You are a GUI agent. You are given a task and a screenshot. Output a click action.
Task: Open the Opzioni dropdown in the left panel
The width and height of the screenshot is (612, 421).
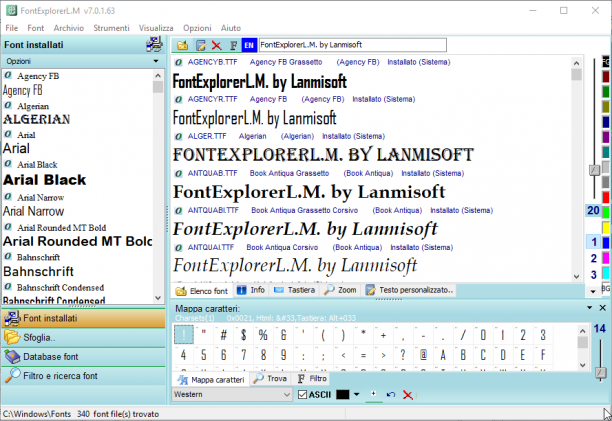click(83, 61)
